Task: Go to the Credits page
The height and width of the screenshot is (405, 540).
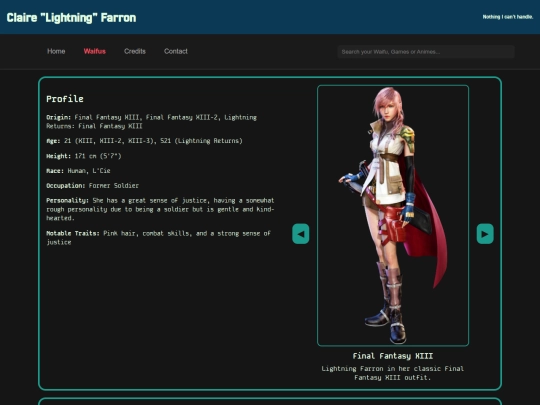Action: point(135,51)
